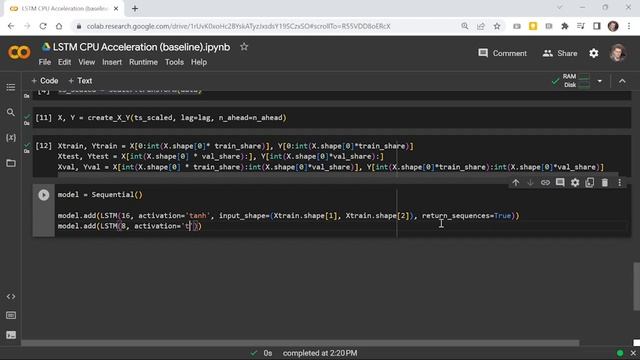Click the green connection status dot
The height and width of the screenshot is (360, 640).
(620, 353)
